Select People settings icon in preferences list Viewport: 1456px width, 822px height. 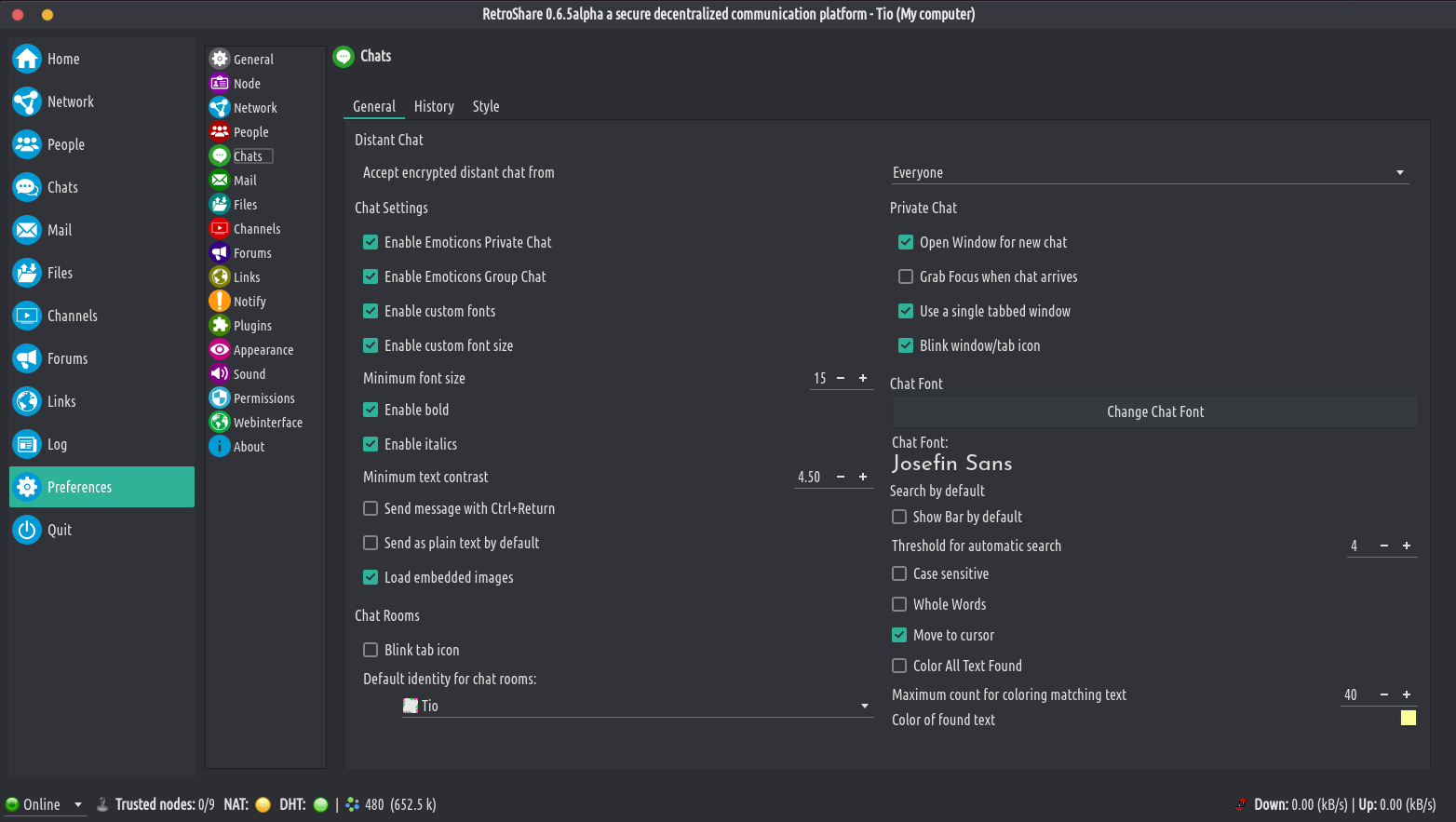[x=220, y=131]
